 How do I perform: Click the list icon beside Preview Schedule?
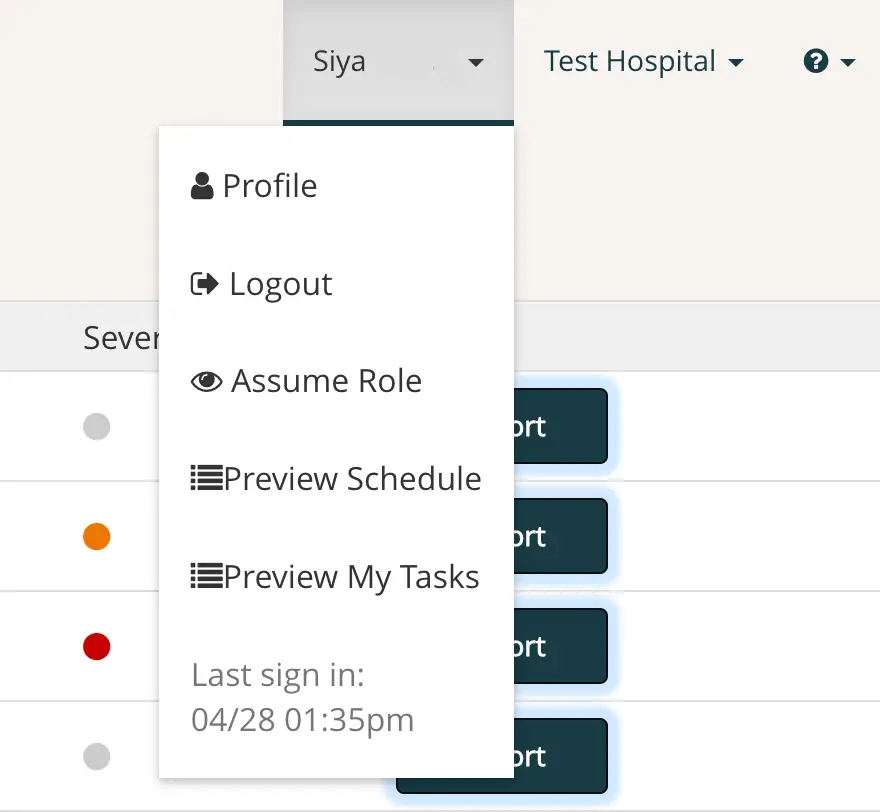[x=202, y=478]
